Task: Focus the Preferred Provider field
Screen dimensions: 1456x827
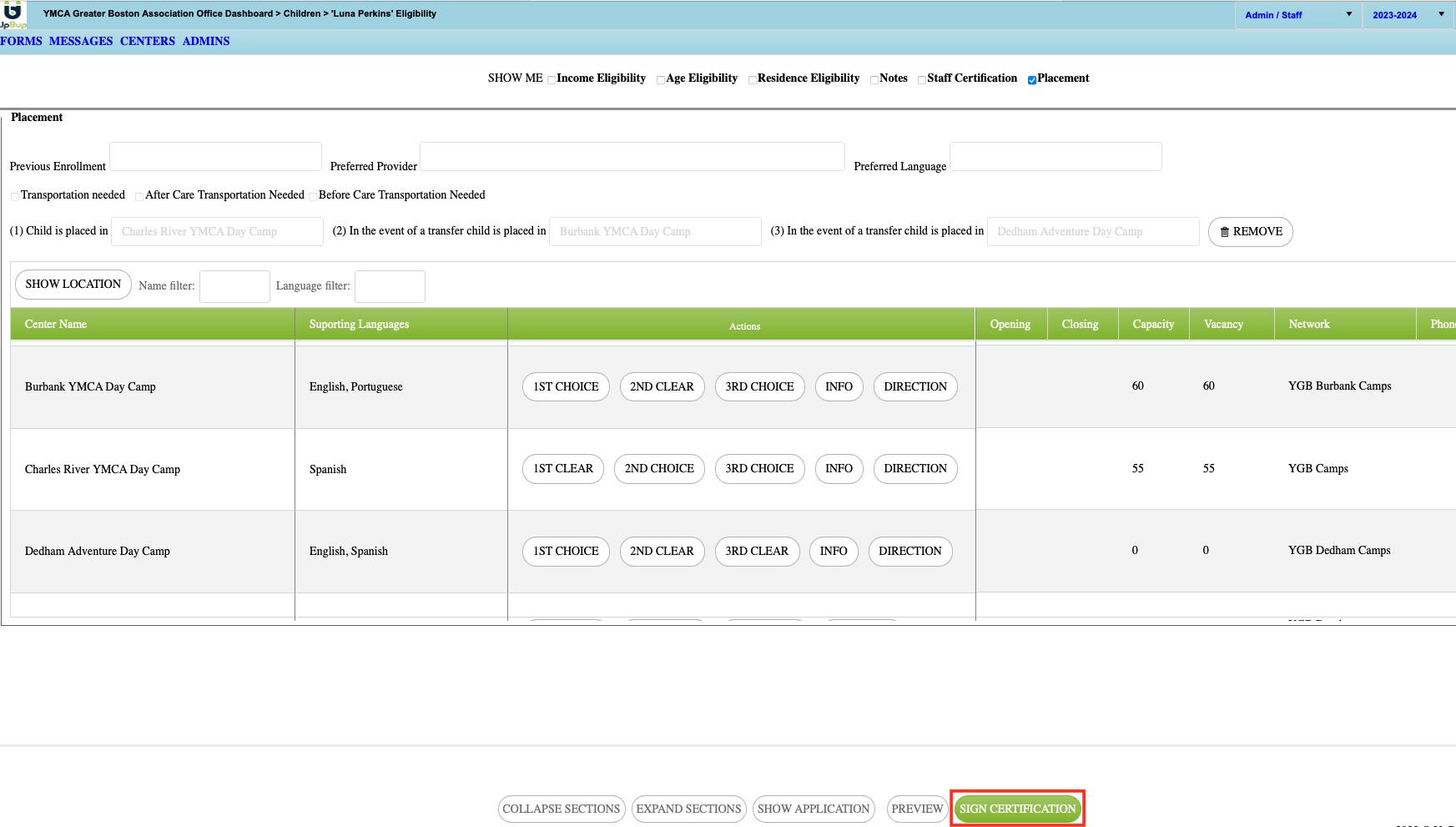Action: pos(632,157)
